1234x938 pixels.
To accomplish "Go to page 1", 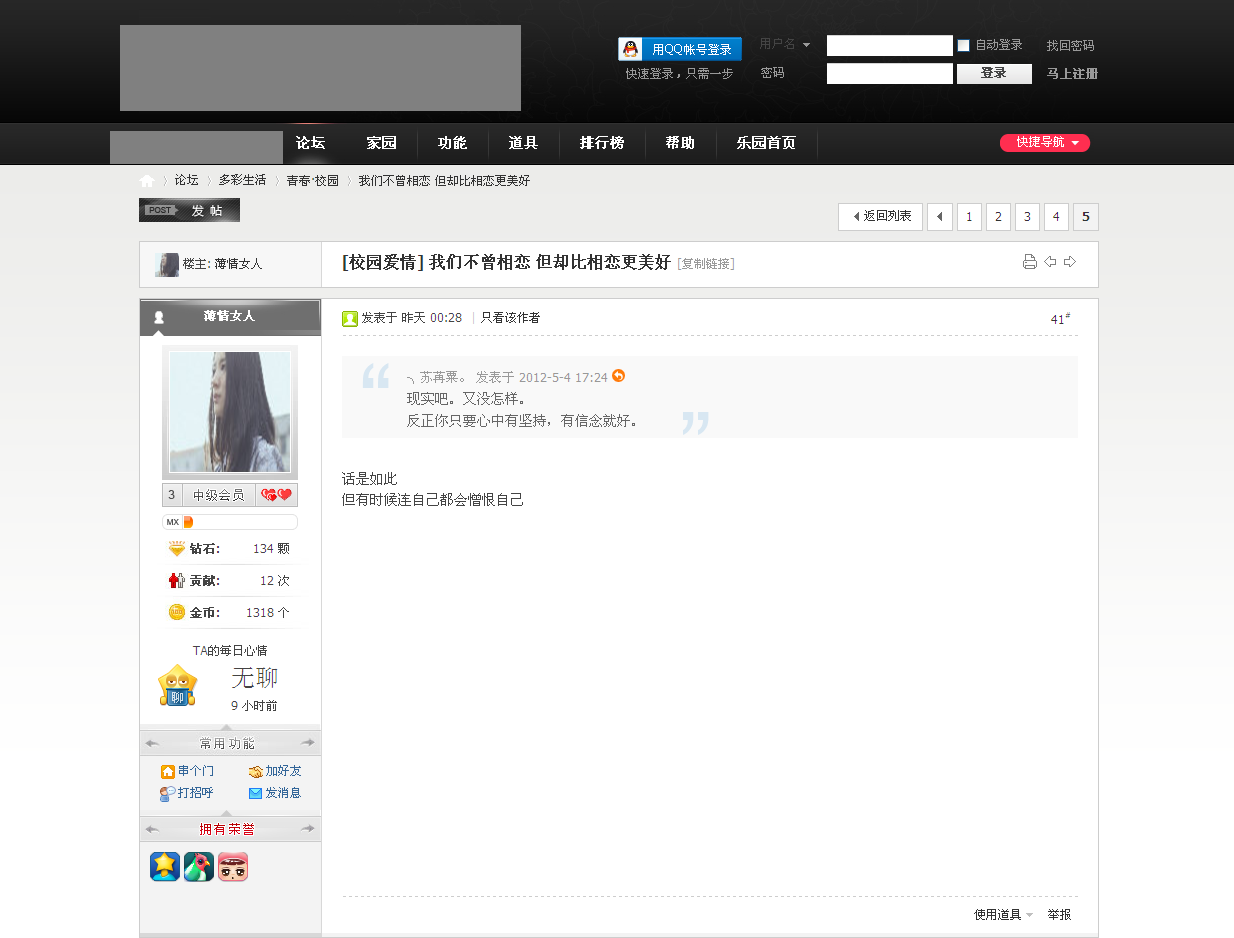I will (x=969, y=216).
